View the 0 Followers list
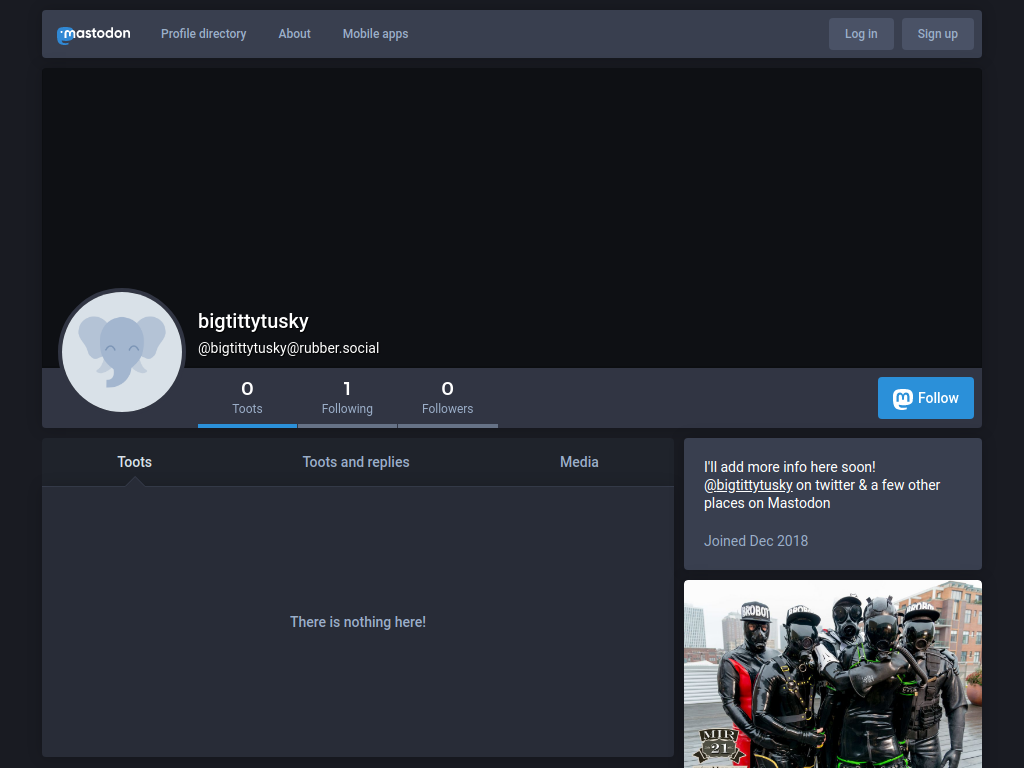Viewport: 1024px width, 768px height. 447,398
